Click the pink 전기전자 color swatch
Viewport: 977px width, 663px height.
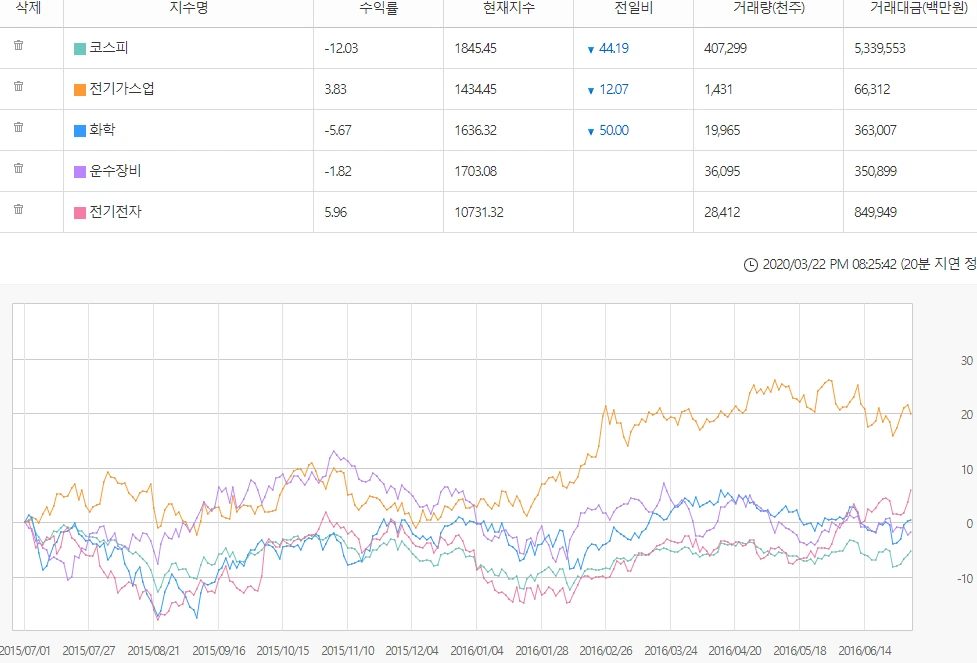[x=80, y=213]
